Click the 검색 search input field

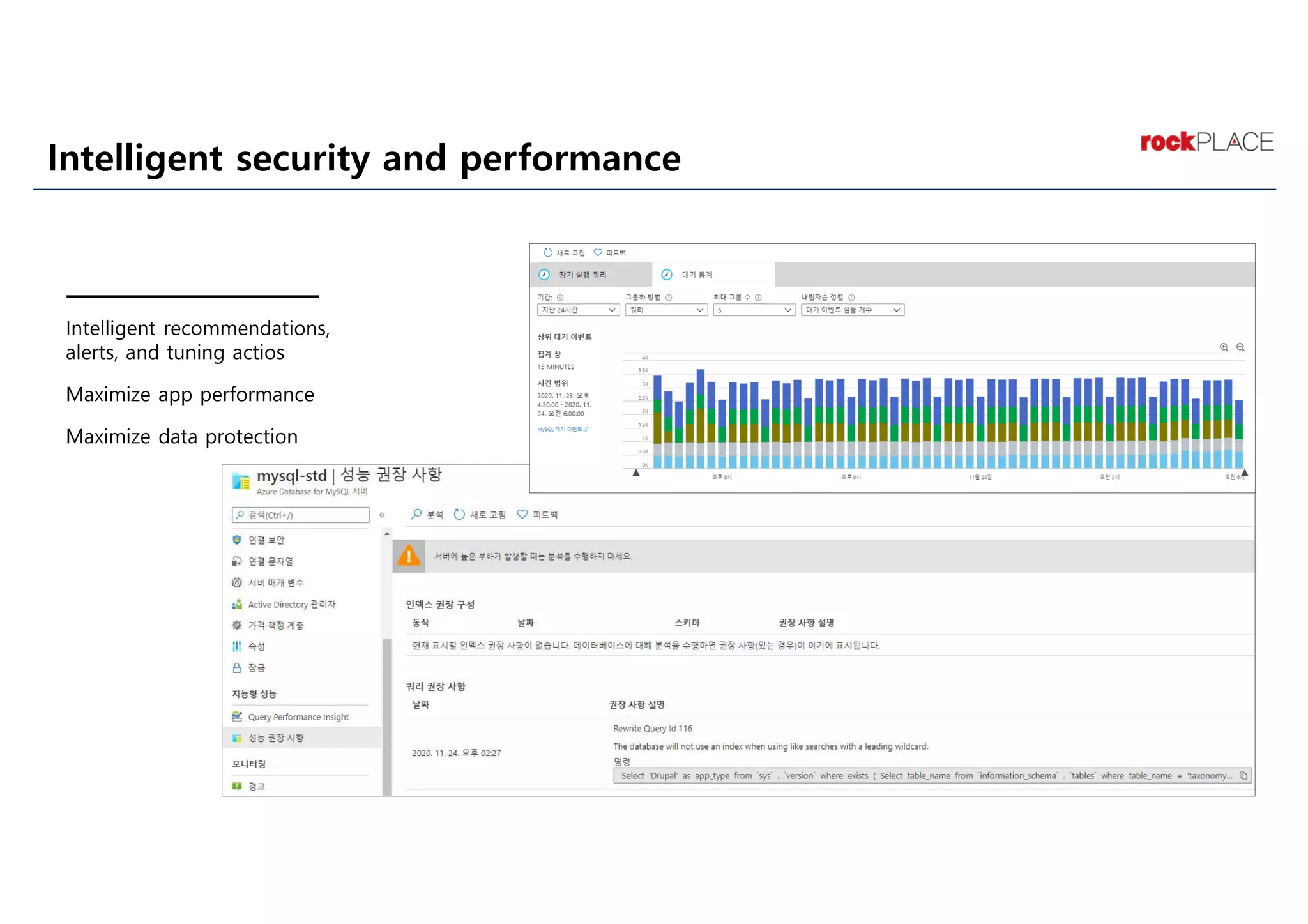click(x=301, y=515)
